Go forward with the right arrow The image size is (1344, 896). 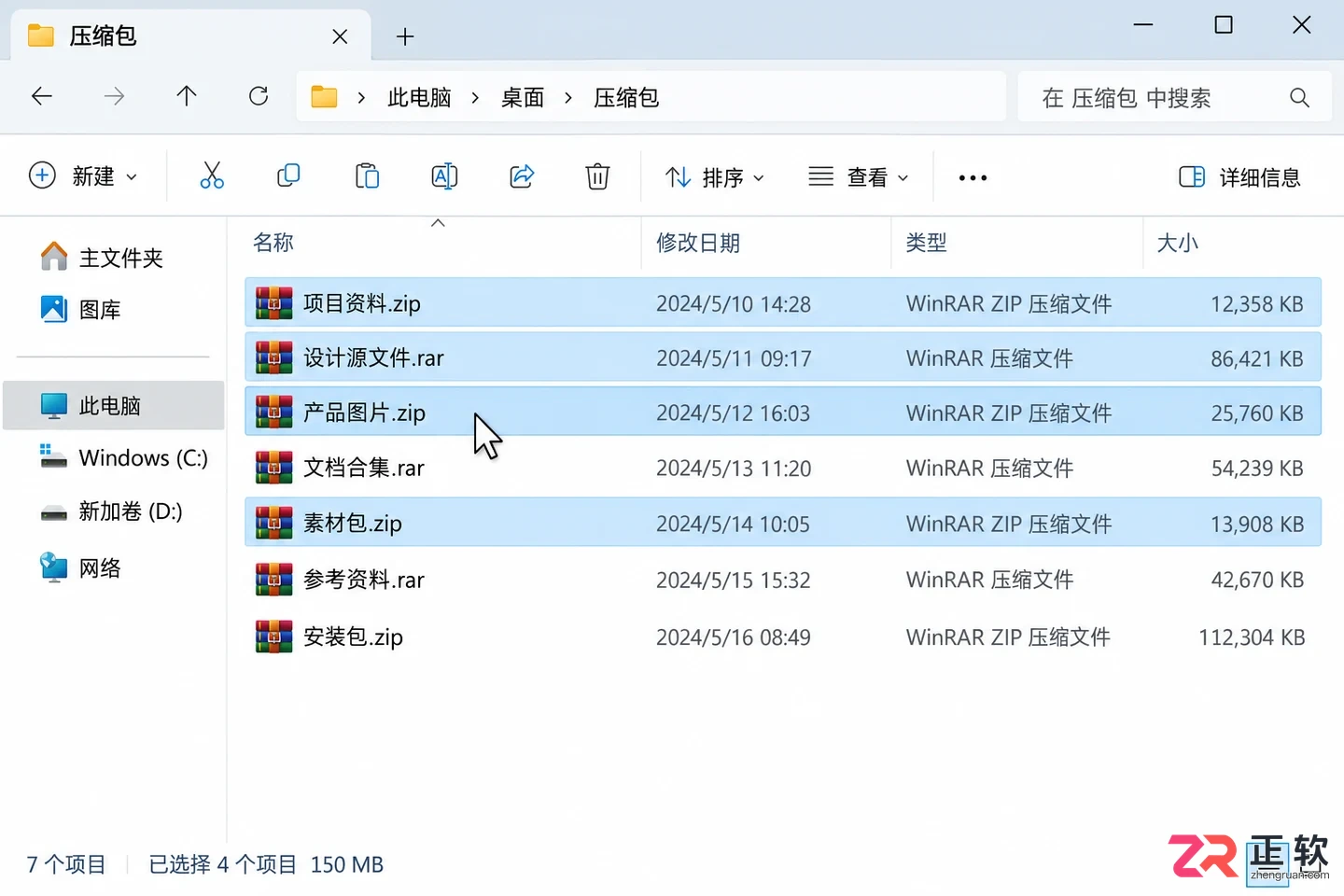pos(114,96)
